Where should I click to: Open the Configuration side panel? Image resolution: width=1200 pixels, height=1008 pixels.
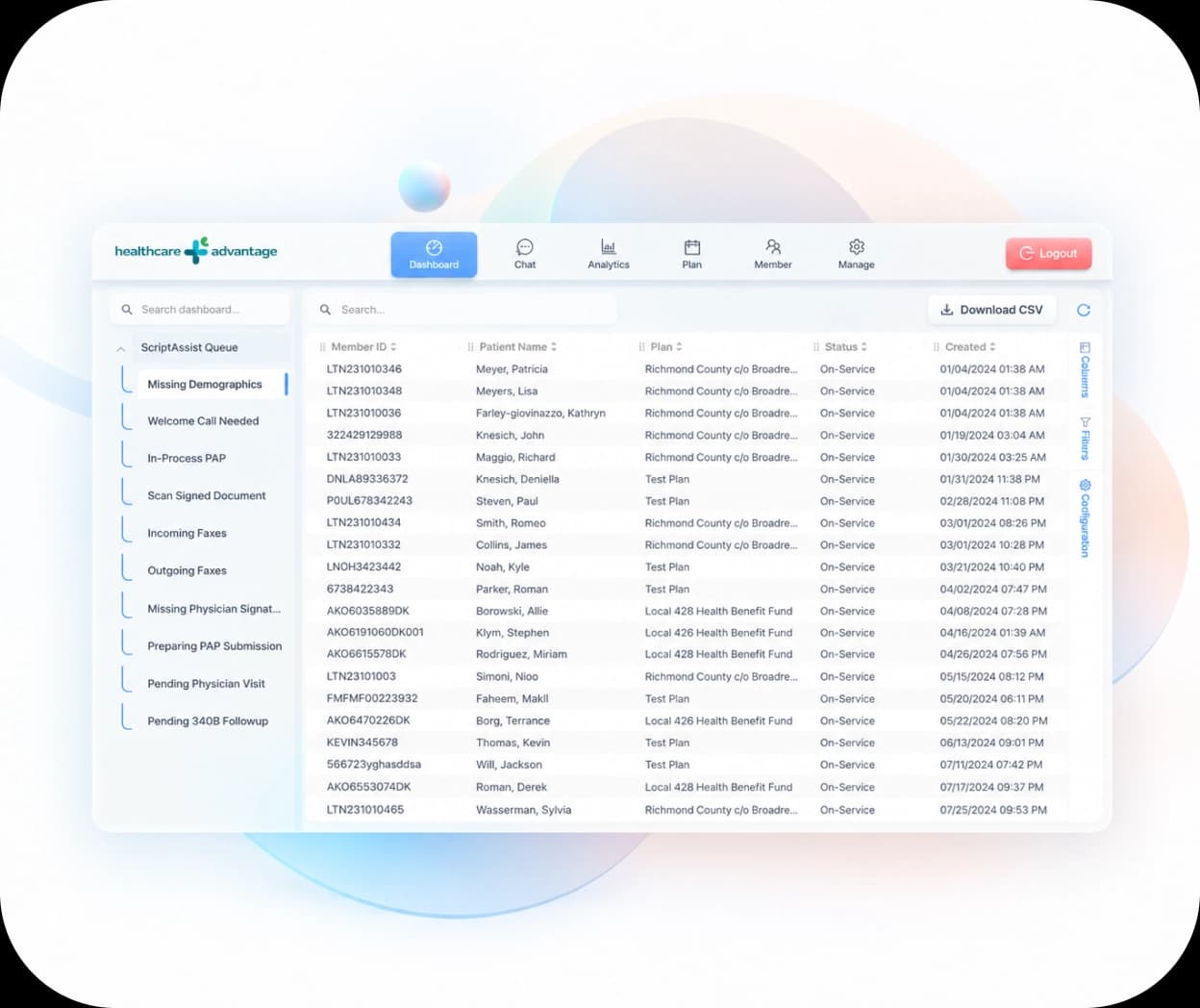pos(1085,518)
